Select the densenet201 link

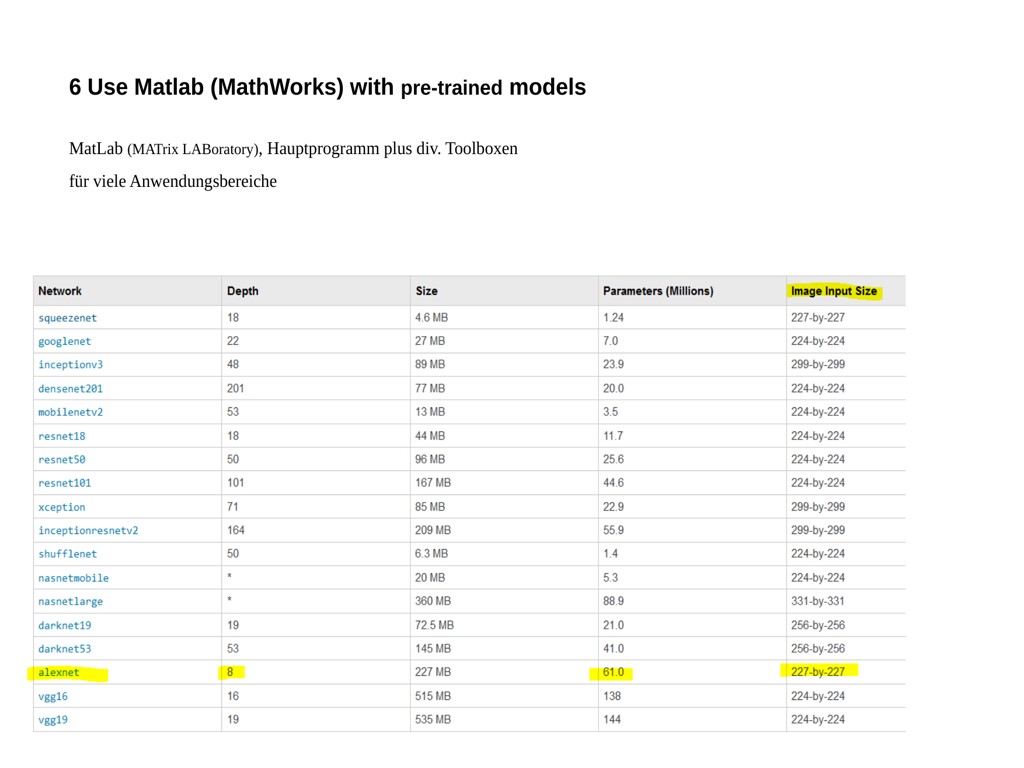coord(70,389)
